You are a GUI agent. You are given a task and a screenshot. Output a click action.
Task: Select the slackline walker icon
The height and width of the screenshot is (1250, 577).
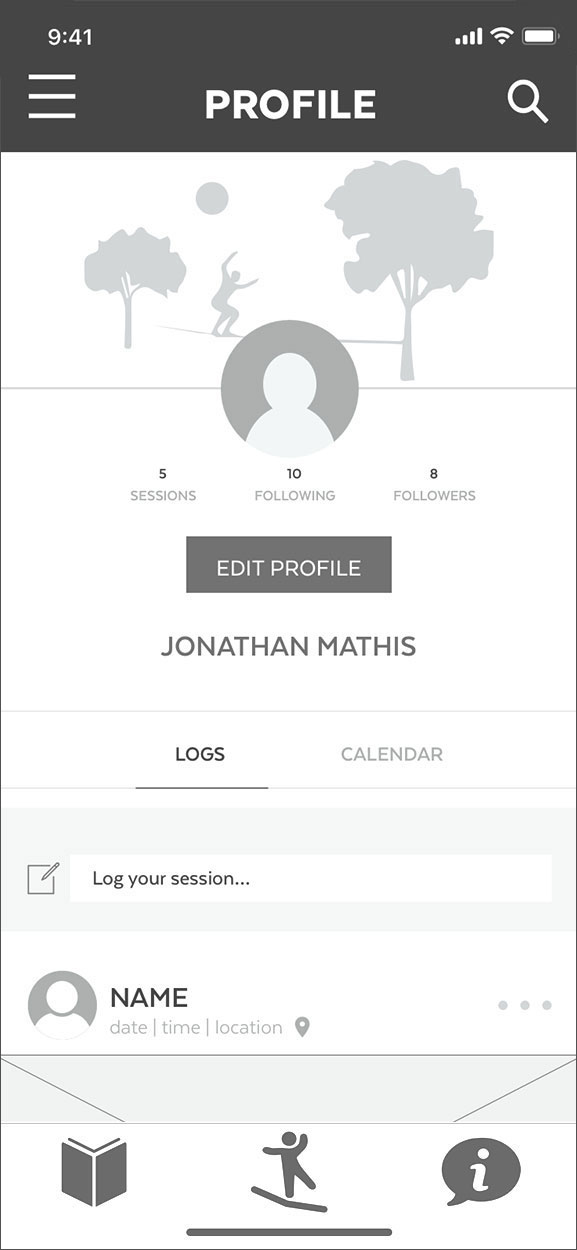[289, 1172]
